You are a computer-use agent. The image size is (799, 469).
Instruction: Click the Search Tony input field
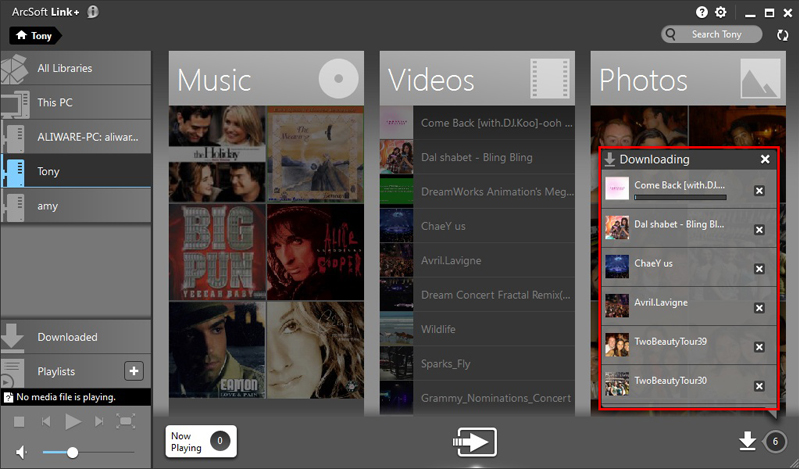pyautogui.click(x=716, y=34)
